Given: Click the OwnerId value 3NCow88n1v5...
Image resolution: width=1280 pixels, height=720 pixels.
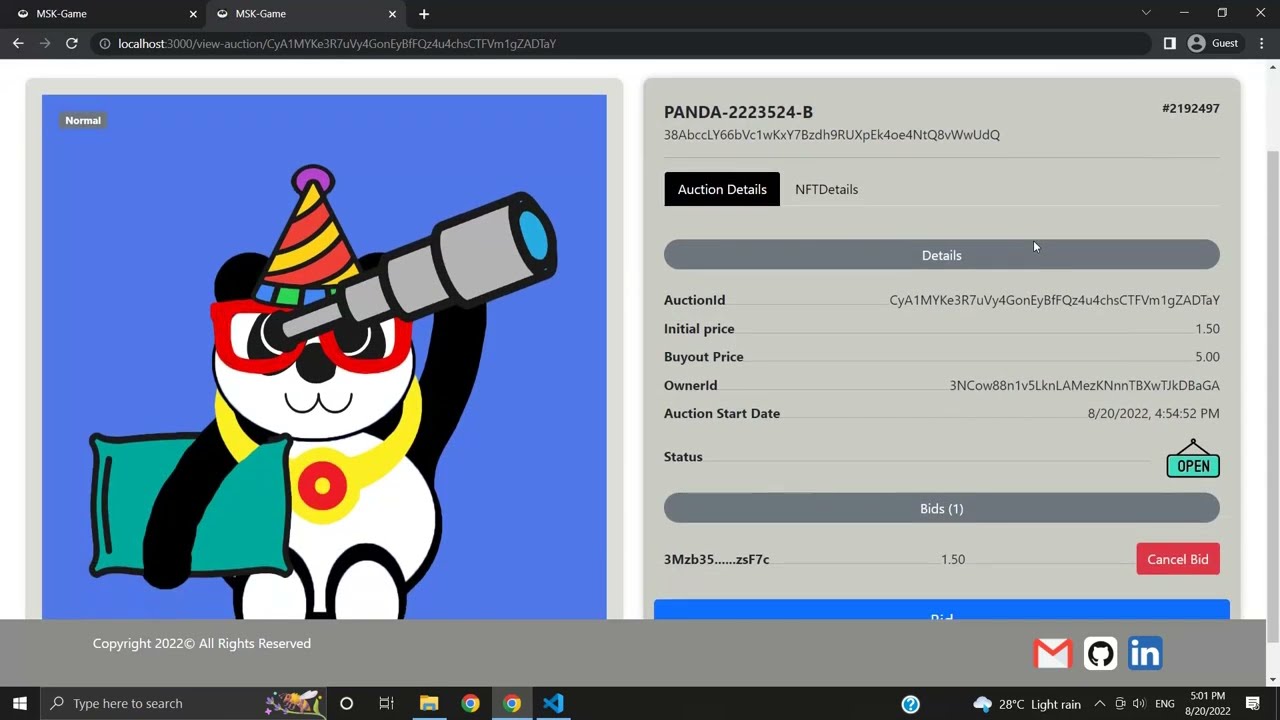Looking at the screenshot, I should pyautogui.click(x=1084, y=385).
